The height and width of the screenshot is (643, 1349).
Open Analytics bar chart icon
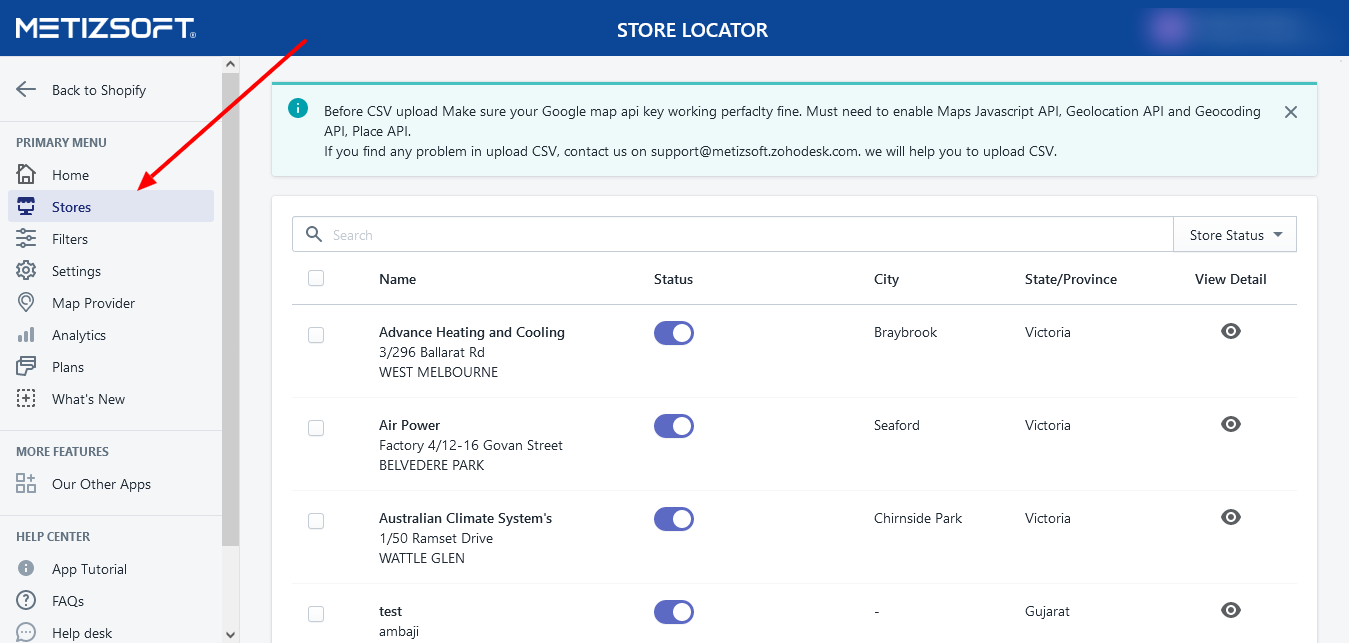tap(26, 335)
